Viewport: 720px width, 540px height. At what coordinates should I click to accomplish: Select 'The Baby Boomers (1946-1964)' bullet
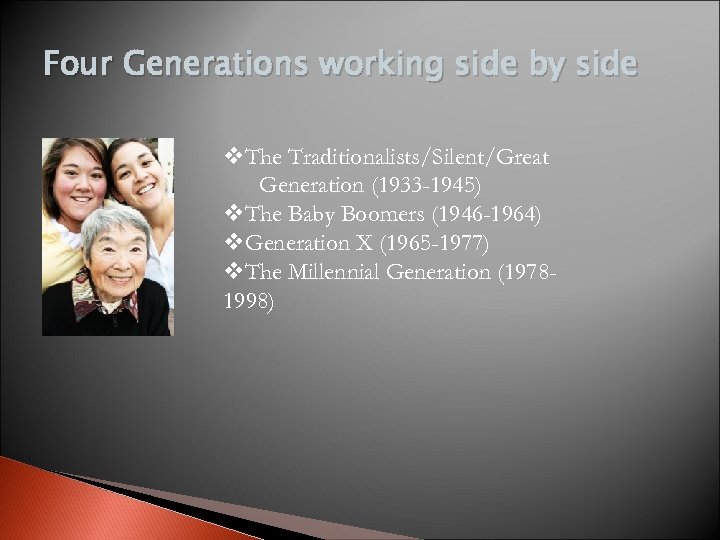point(383,214)
